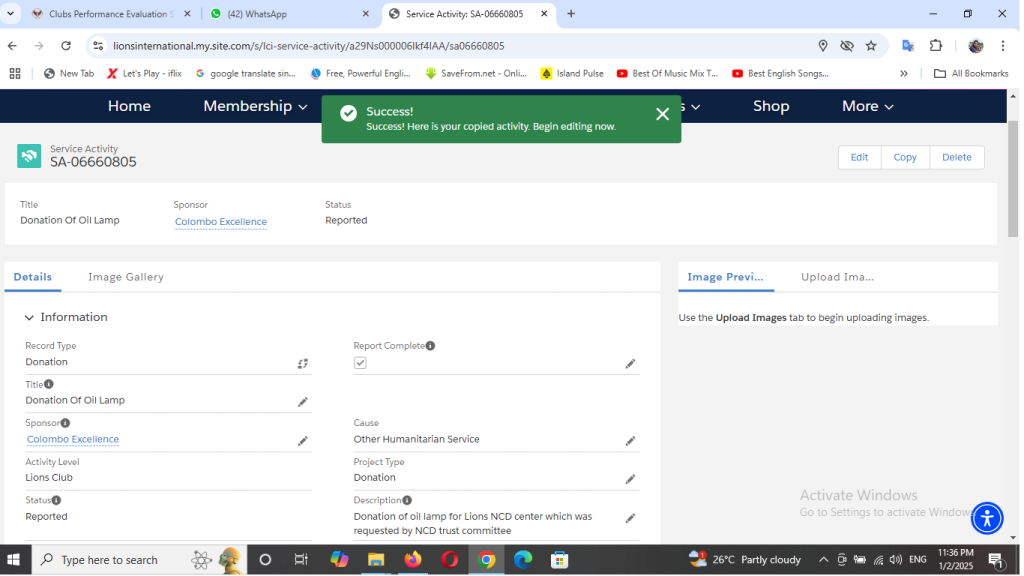
Task: Edit the Sponsor field pencil icon
Action: [303, 441]
